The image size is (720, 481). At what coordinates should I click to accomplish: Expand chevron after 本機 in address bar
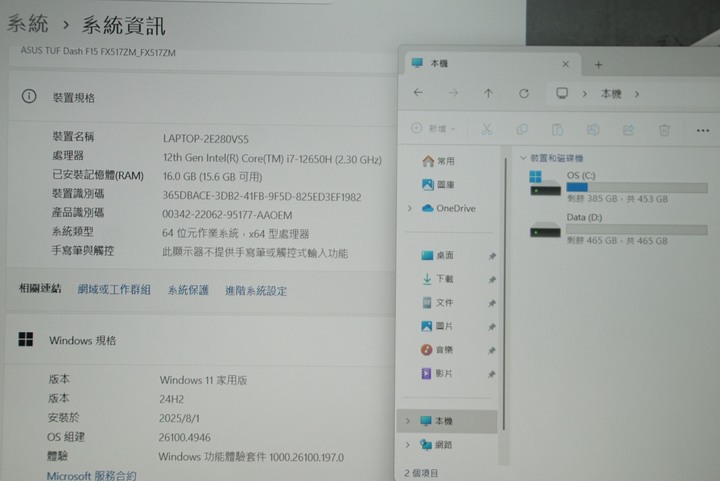coord(637,94)
